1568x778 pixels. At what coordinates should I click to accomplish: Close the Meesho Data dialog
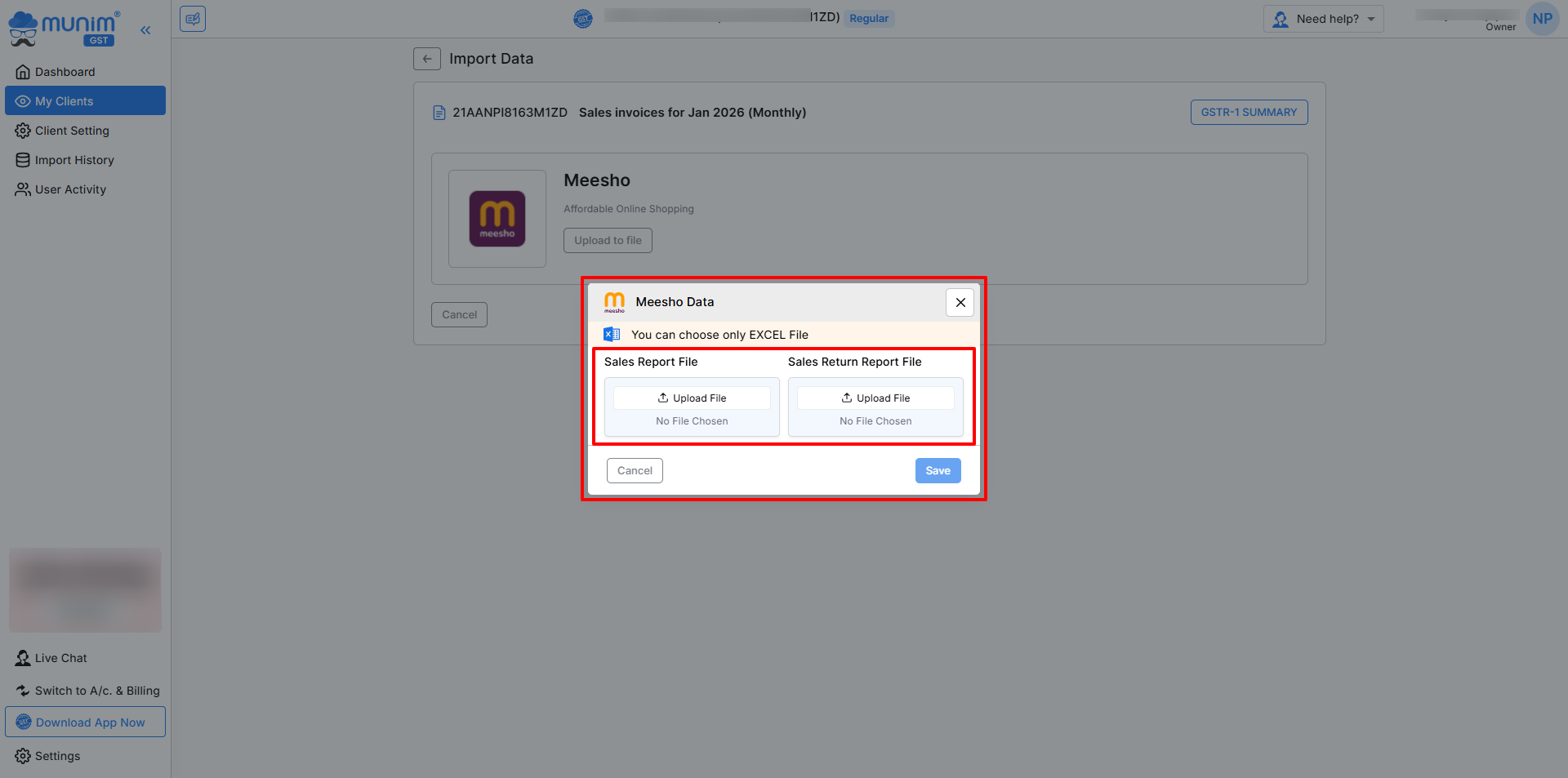[x=960, y=302]
